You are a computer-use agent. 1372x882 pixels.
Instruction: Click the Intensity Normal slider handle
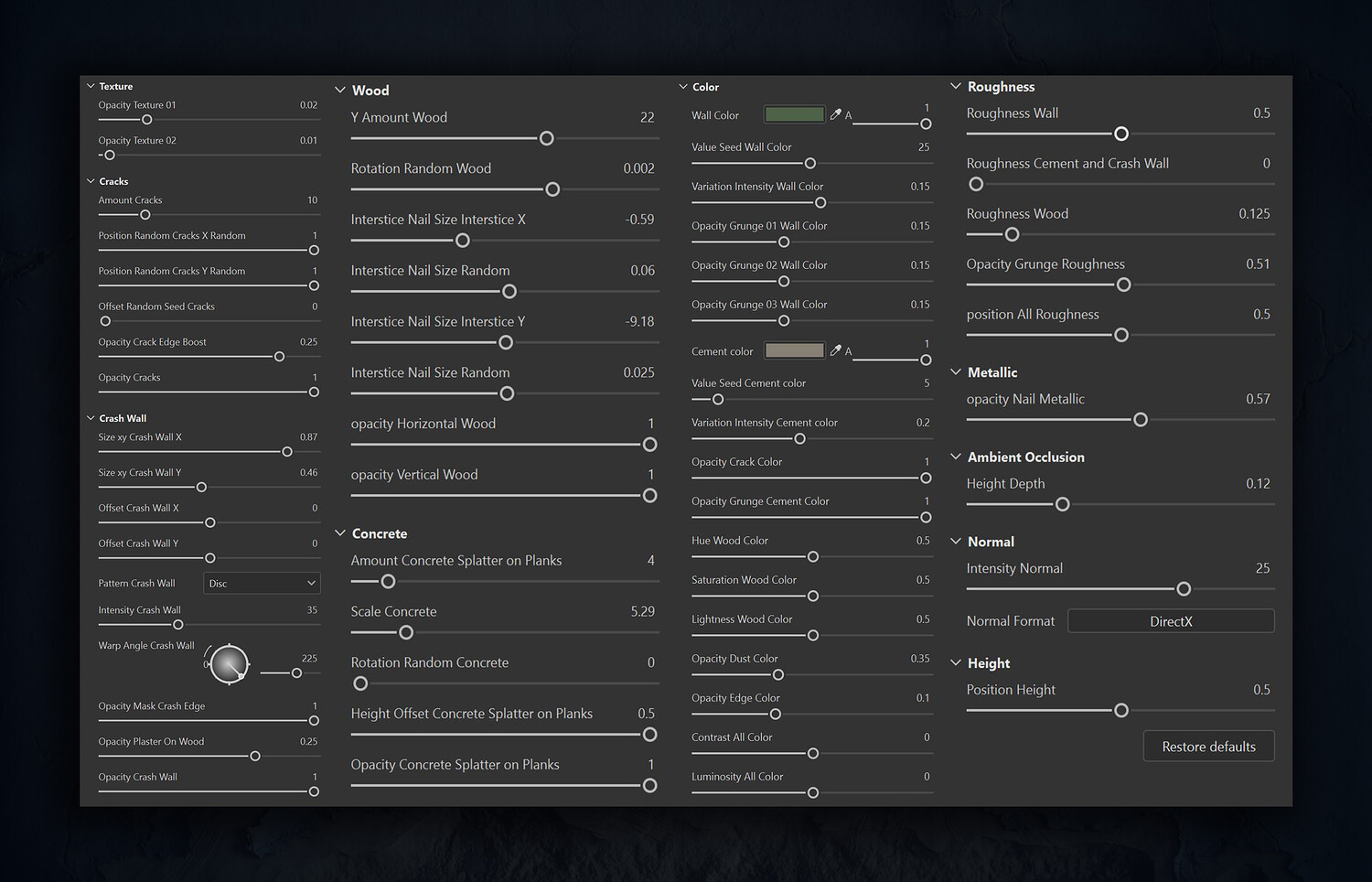click(x=1184, y=589)
